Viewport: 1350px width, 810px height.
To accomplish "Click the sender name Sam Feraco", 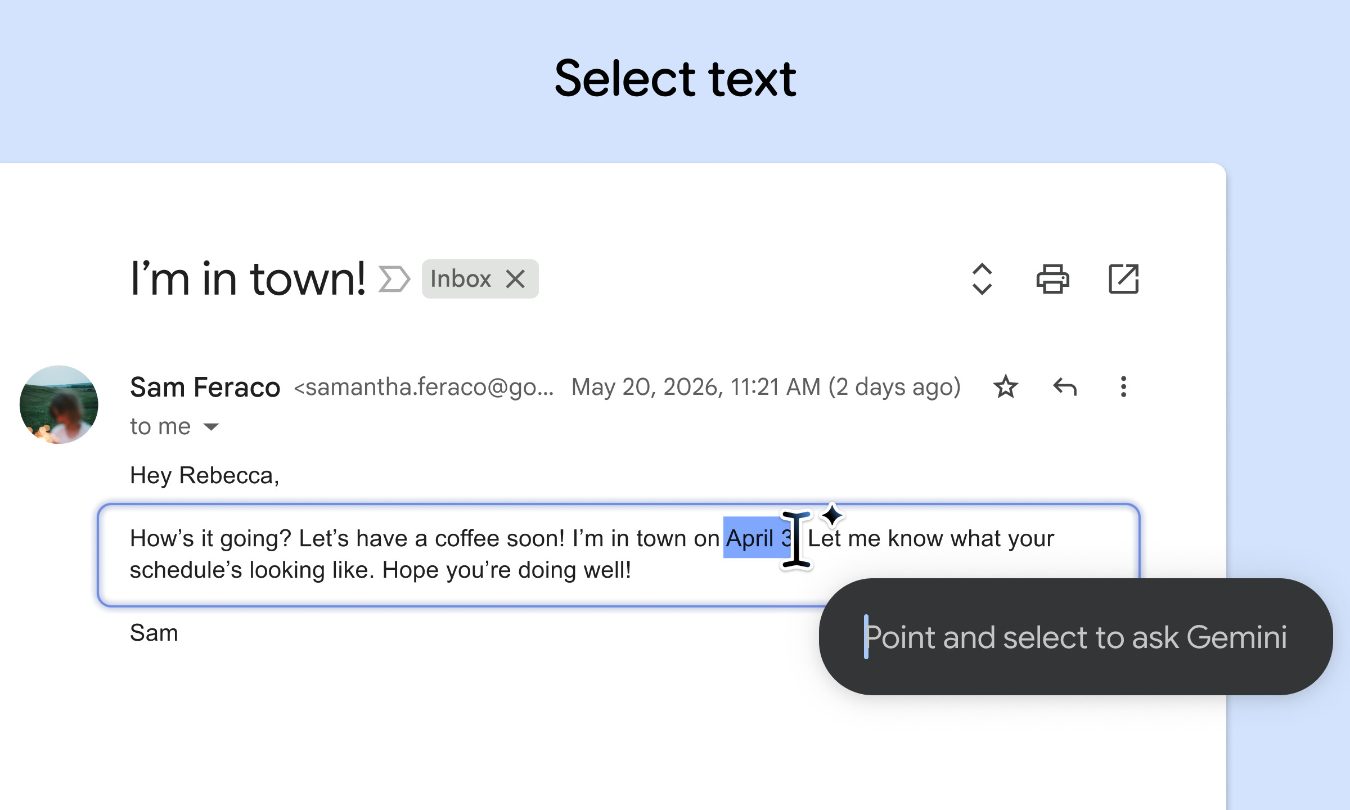I will pos(205,387).
